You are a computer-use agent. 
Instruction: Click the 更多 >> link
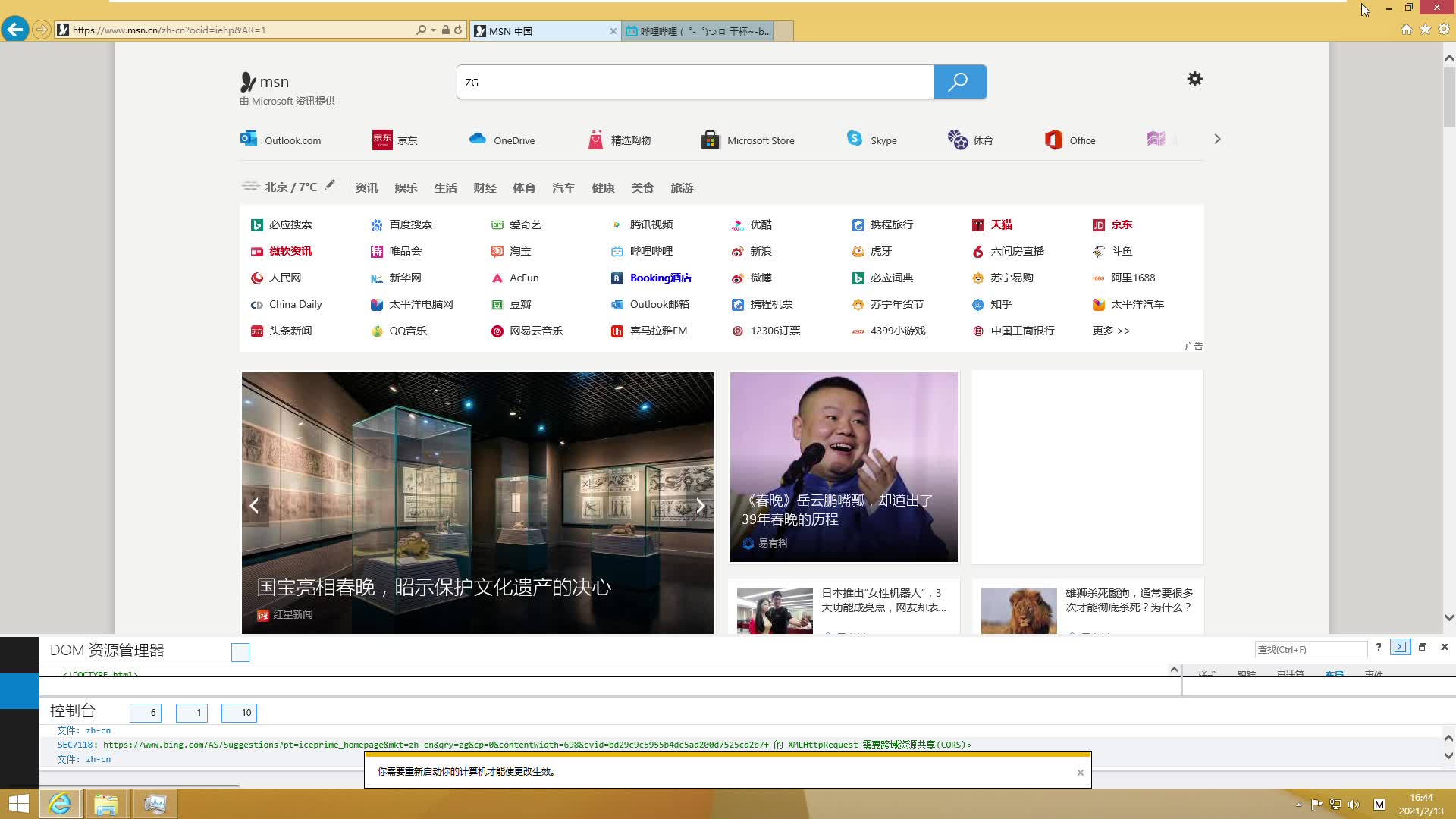point(1111,331)
